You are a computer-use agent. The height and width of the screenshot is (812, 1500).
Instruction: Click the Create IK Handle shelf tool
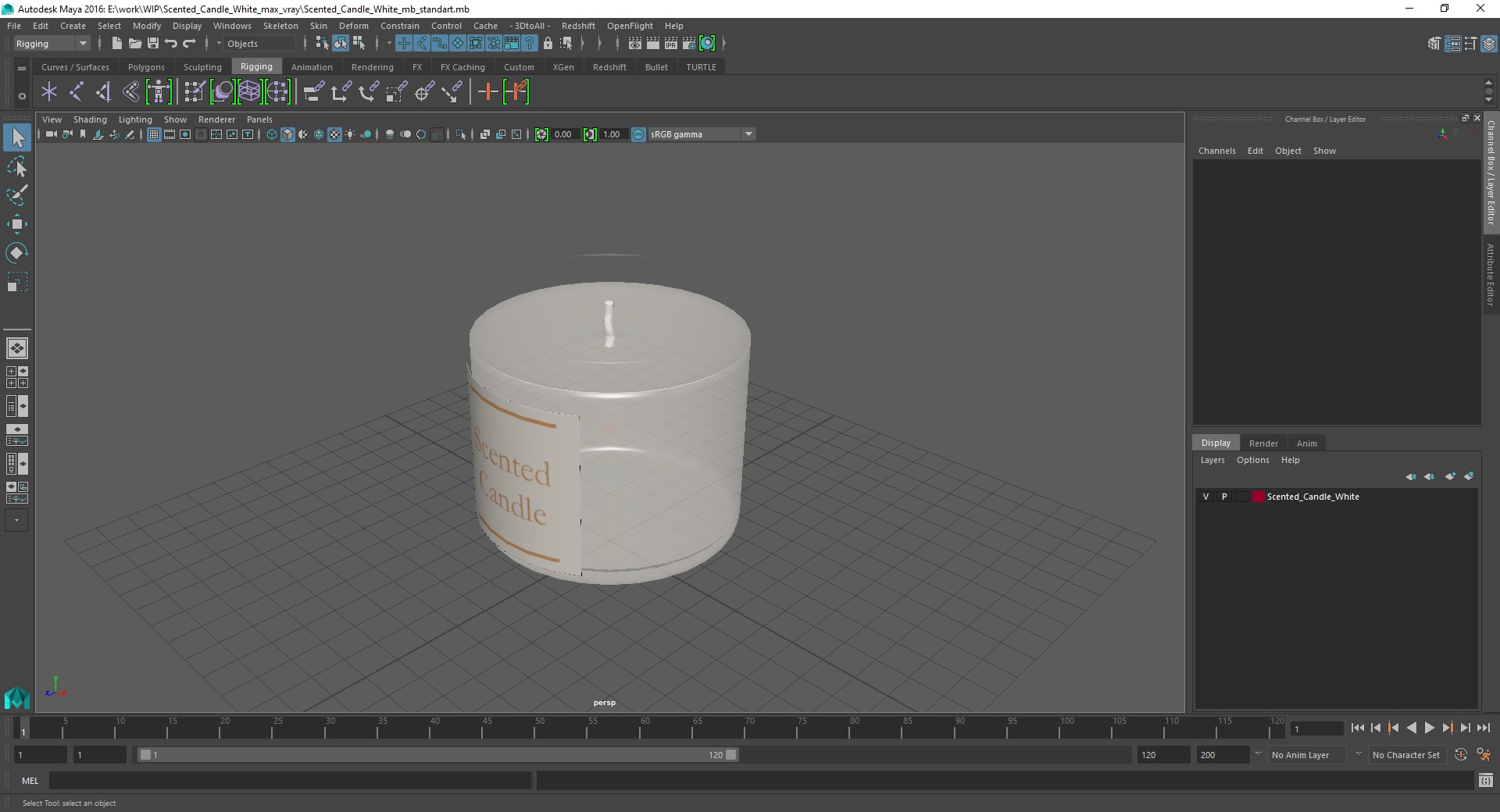point(103,92)
